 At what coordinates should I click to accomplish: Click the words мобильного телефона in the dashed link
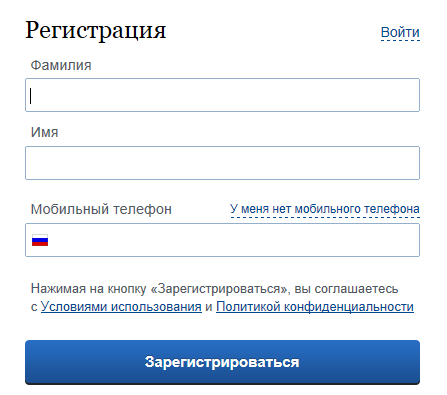click(357, 209)
